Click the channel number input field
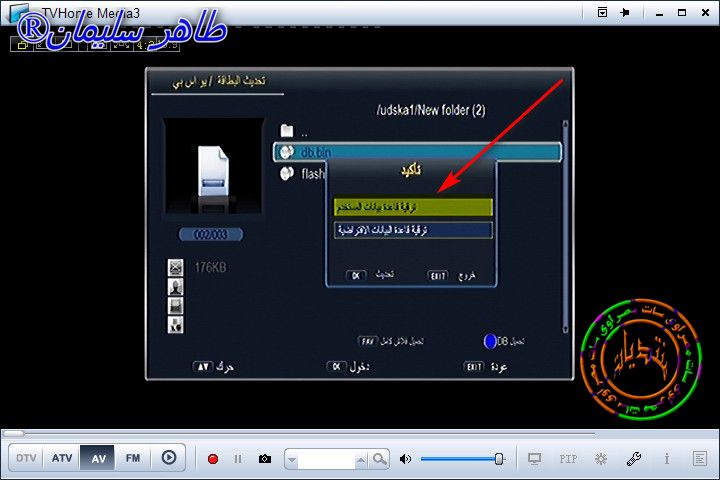Image resolution: width=720 pixels, height=480 pixels. click(x=328, y=459)
